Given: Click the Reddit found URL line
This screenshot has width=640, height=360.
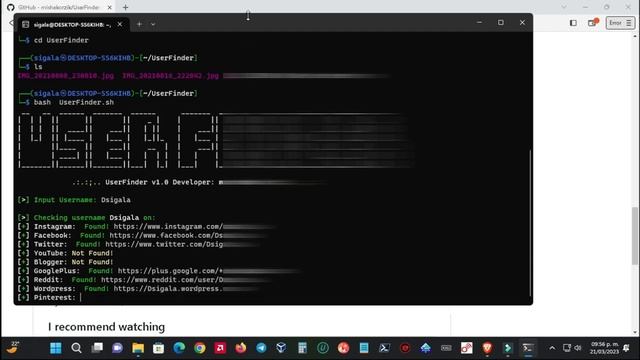Looking at the screenshot, I should 145,280.
